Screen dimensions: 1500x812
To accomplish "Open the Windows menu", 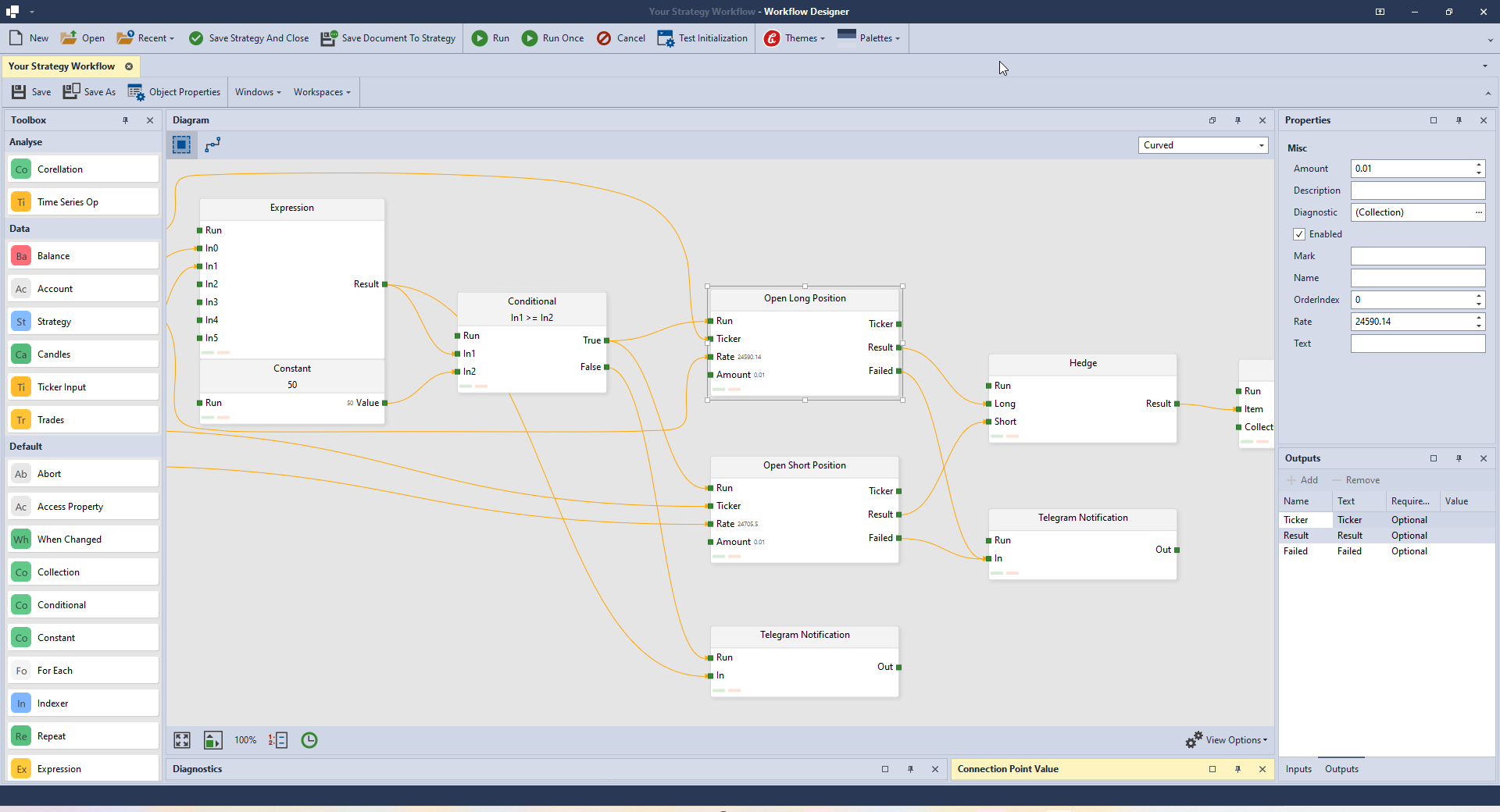I will pyautogui.click(x=257, y=91).
